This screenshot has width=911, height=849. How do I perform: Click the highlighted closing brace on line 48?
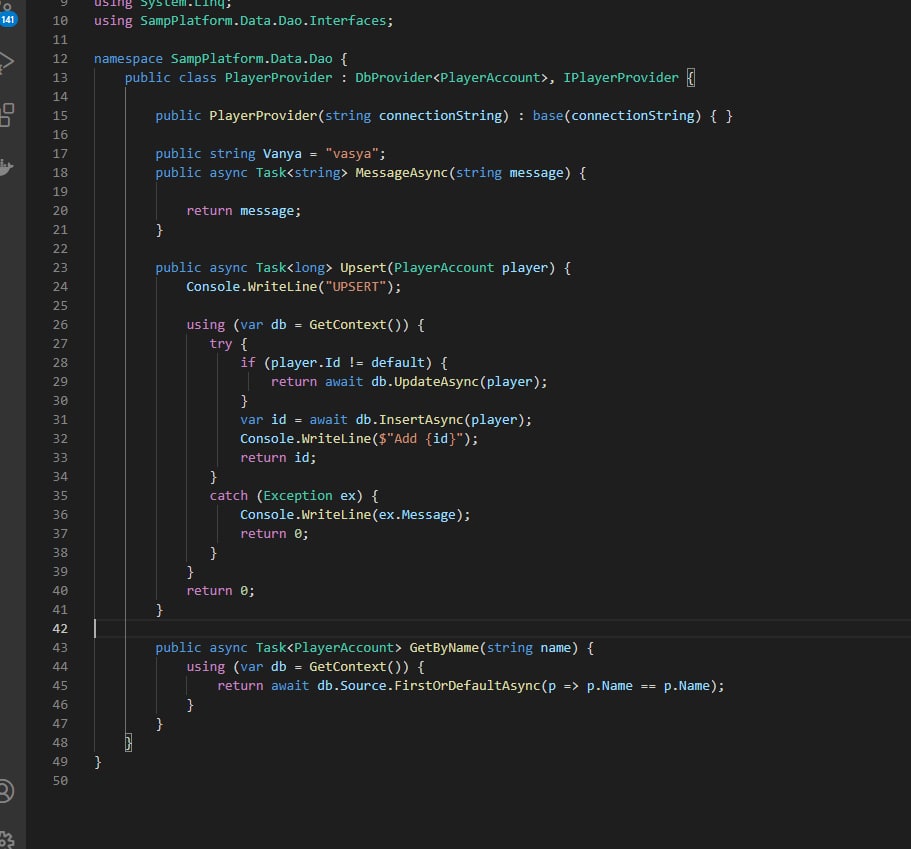click(128, 743)
